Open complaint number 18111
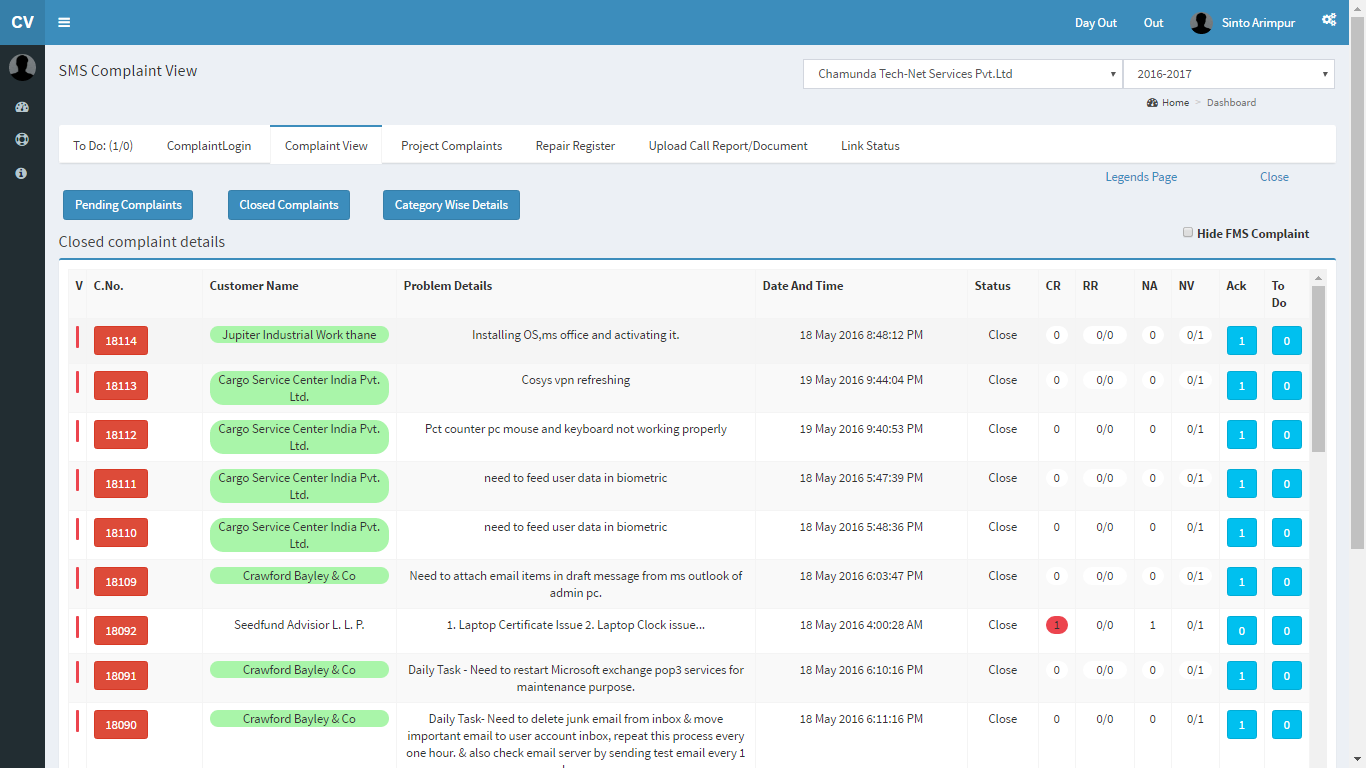Screen dimensions: 1366x768 [121, 484]
